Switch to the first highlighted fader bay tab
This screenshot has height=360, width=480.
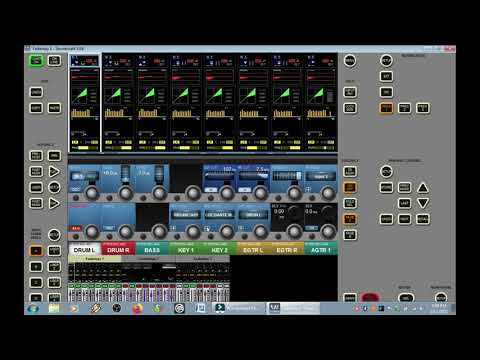click(95, 259)
